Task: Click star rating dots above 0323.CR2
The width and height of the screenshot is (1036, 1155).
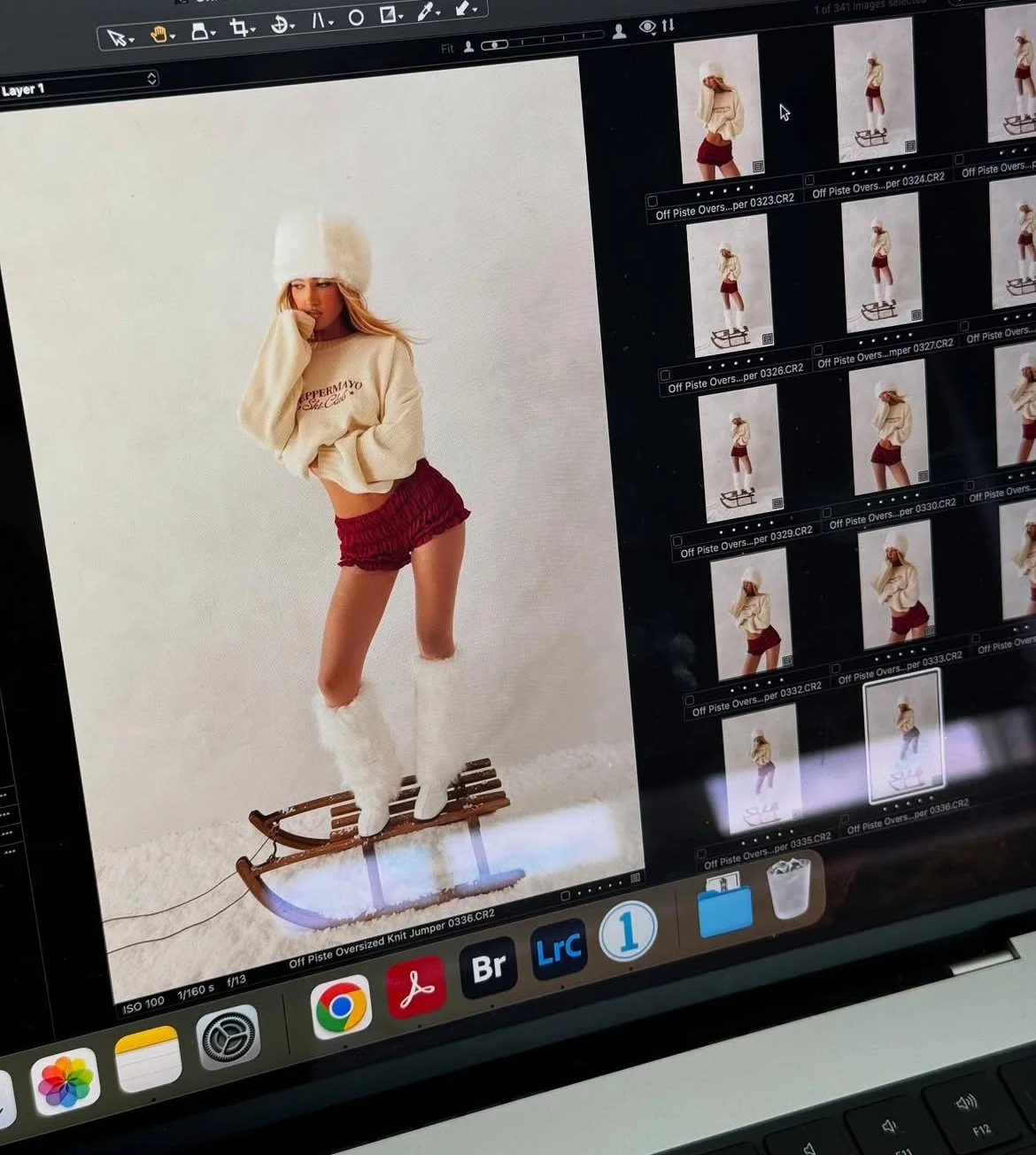Action: (724, 190)
